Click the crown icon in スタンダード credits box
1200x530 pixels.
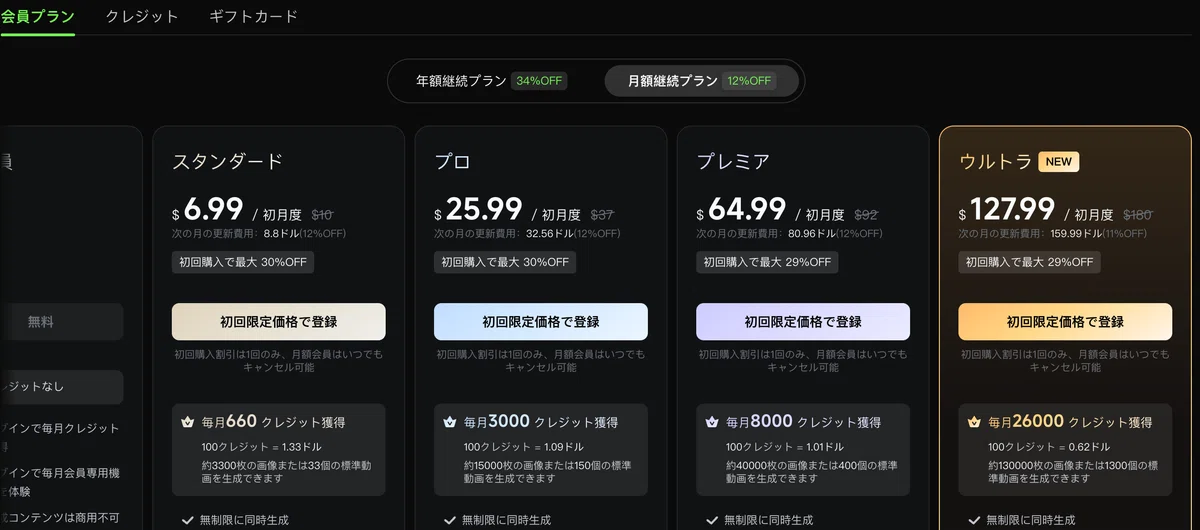(187, 422)
